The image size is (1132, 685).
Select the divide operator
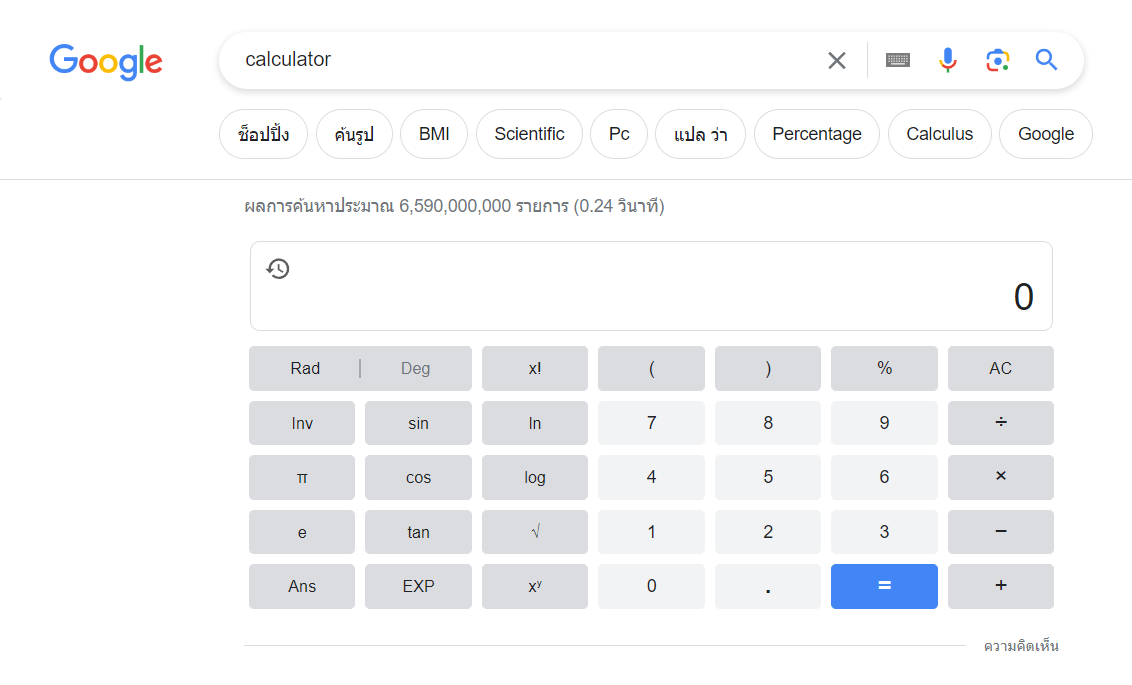click(1001, 423)
